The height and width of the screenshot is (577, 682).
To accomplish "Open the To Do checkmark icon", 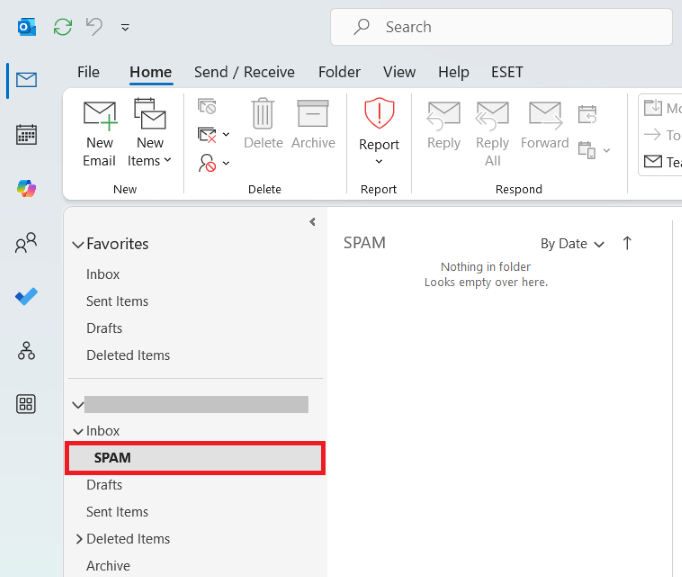I will click(x=26, y=297).
